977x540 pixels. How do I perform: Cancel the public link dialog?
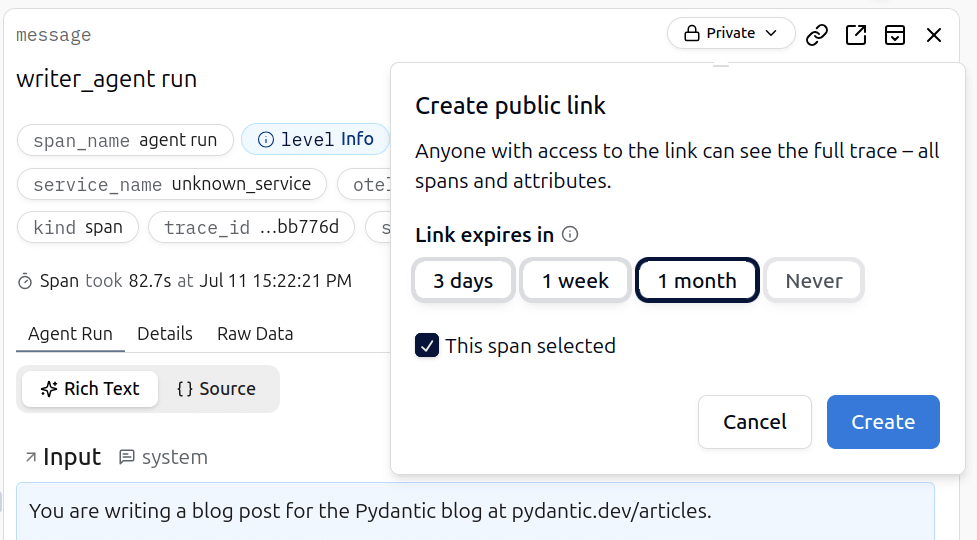coord(754,422)
